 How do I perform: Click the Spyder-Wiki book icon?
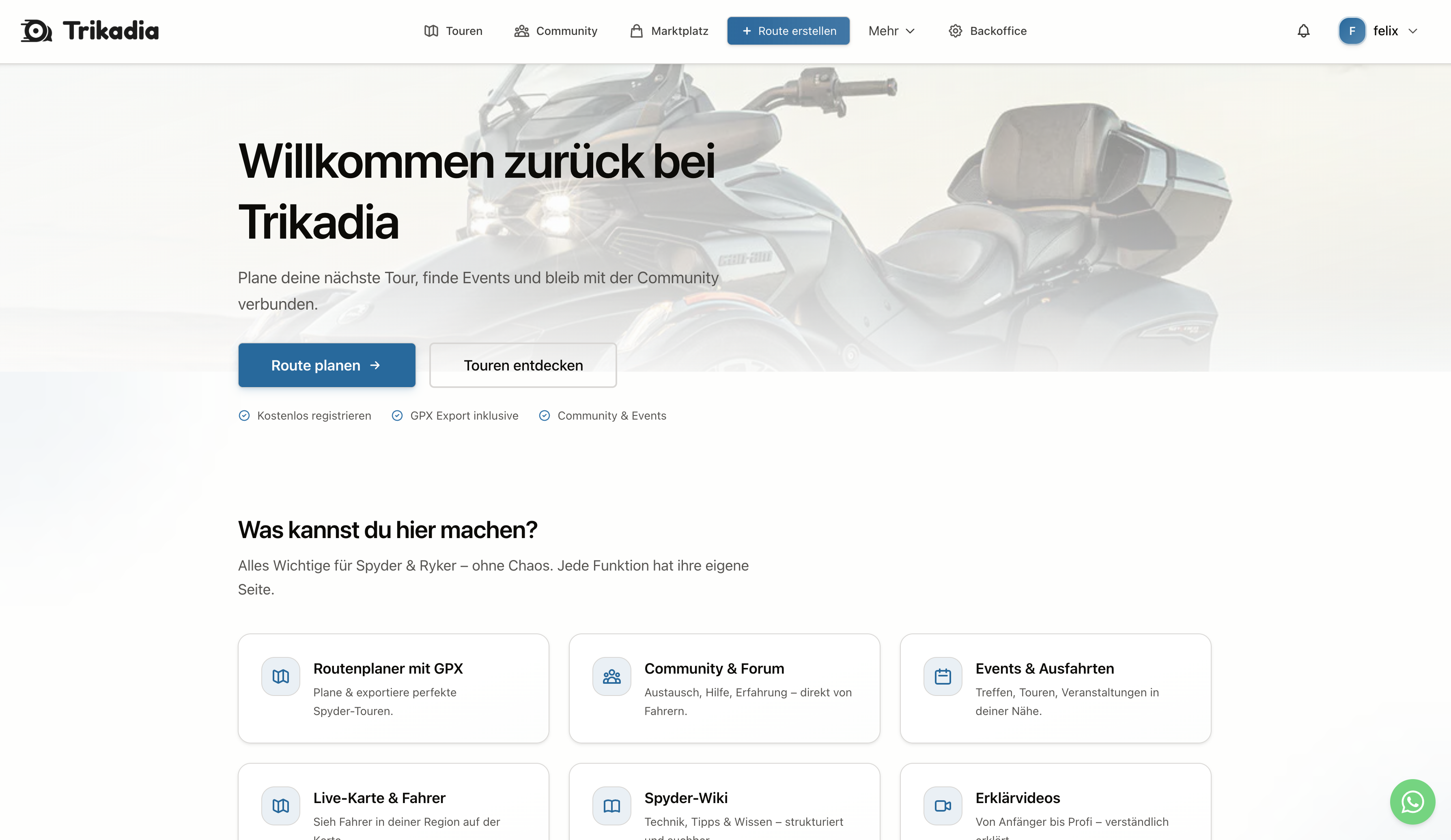pos(611,806)
